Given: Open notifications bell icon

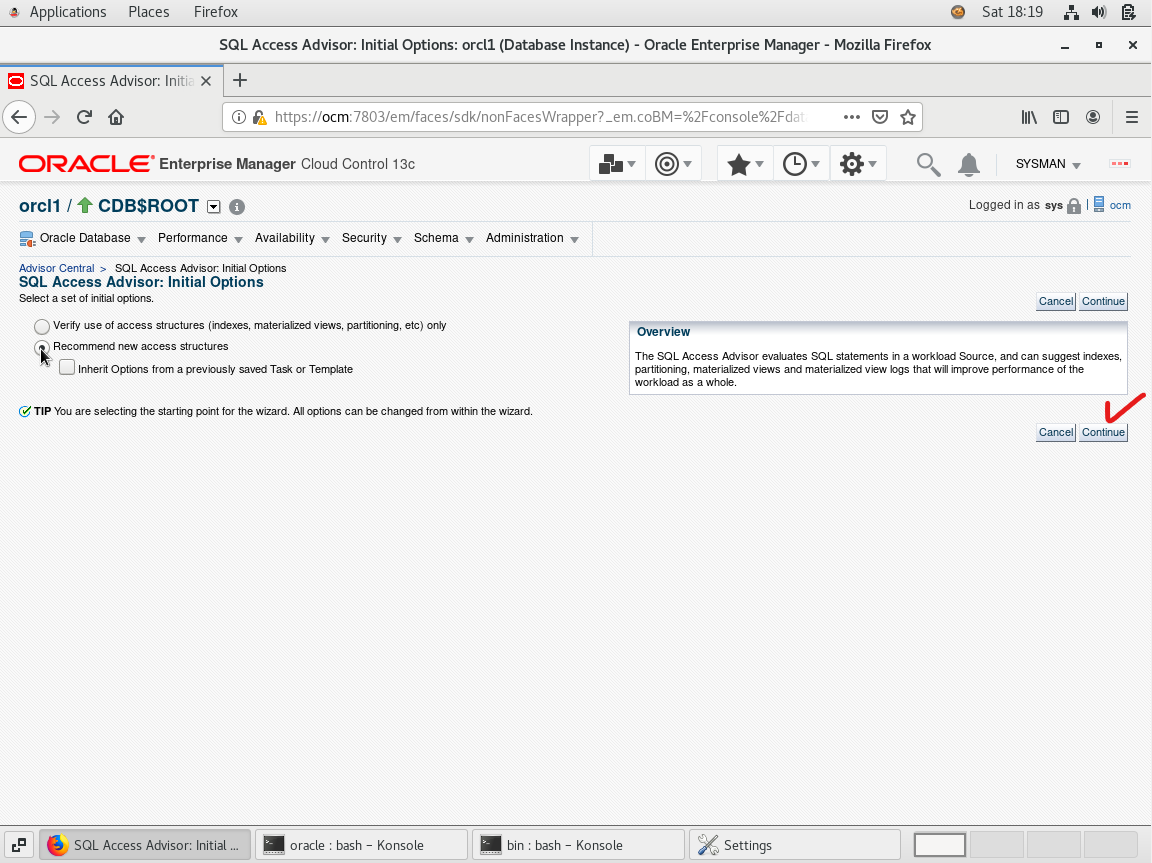Looking at the screenshot, I should [969, 165].
